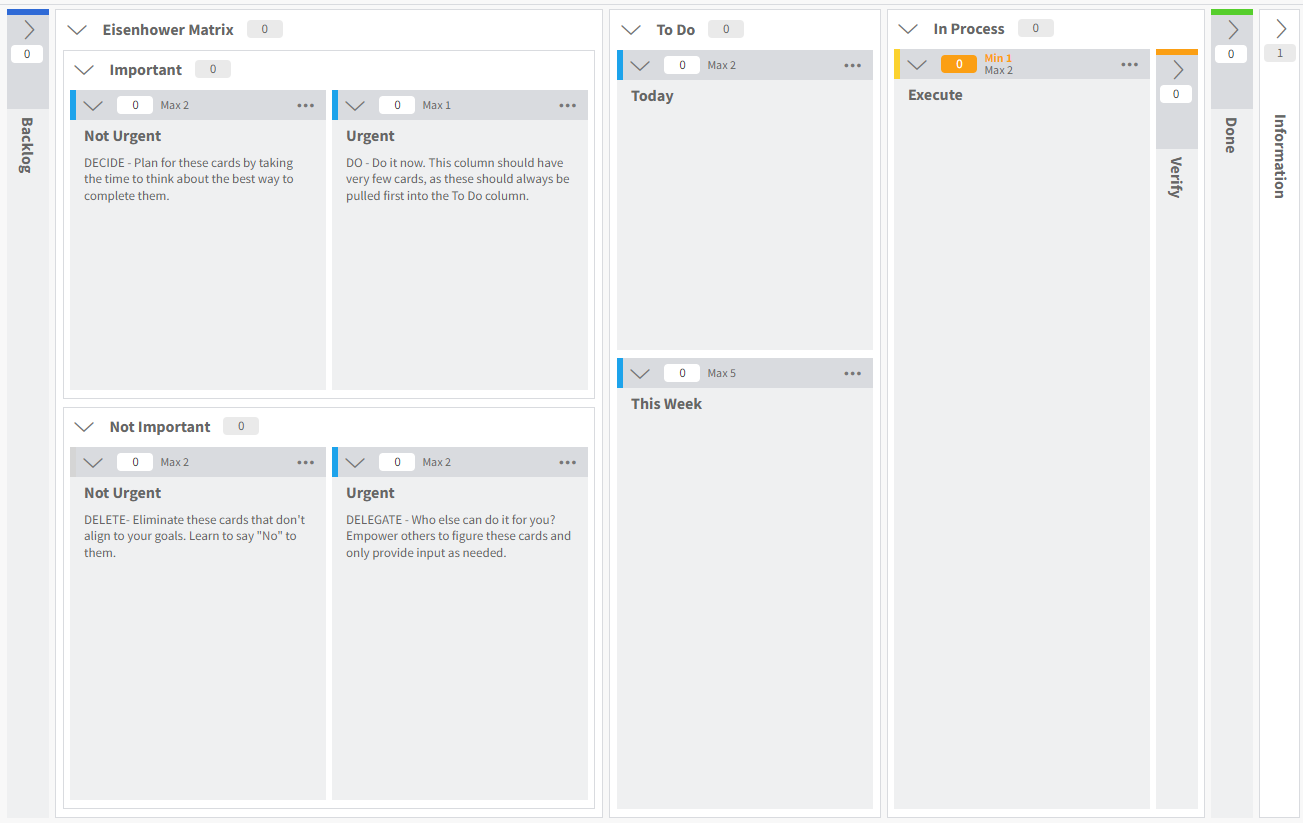Click the Done lane count badge
This screenshot has width=1303, height=823.
[x=1231, y=54]
